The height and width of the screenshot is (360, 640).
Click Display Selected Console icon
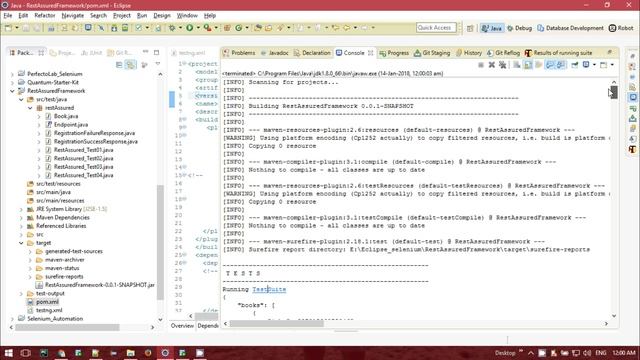[x=586, y=65]
